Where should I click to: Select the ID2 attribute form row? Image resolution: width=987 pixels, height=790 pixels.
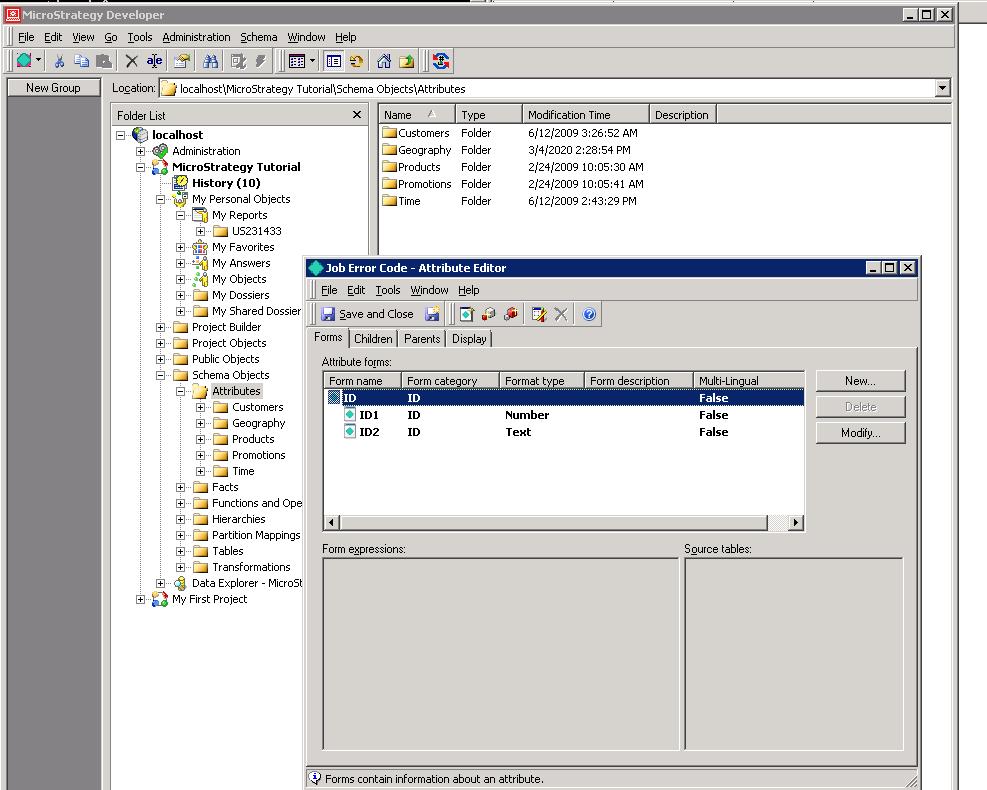point(563,432)
